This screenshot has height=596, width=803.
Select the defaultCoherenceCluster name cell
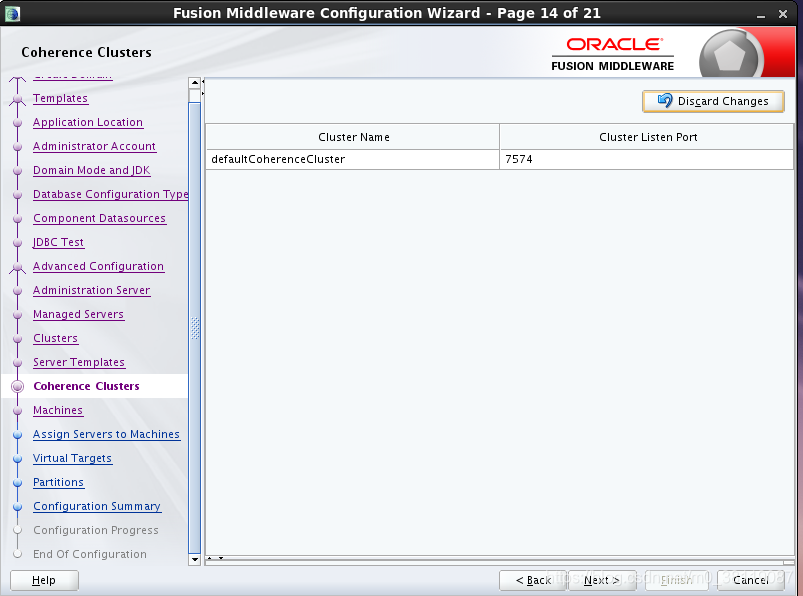click(352, 159)
